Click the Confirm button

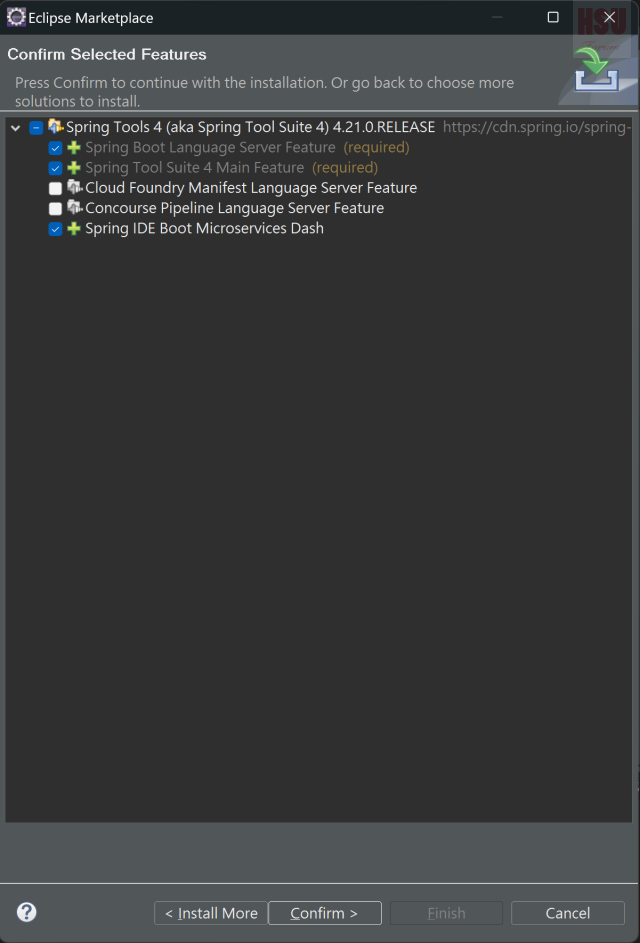(325, 913)
